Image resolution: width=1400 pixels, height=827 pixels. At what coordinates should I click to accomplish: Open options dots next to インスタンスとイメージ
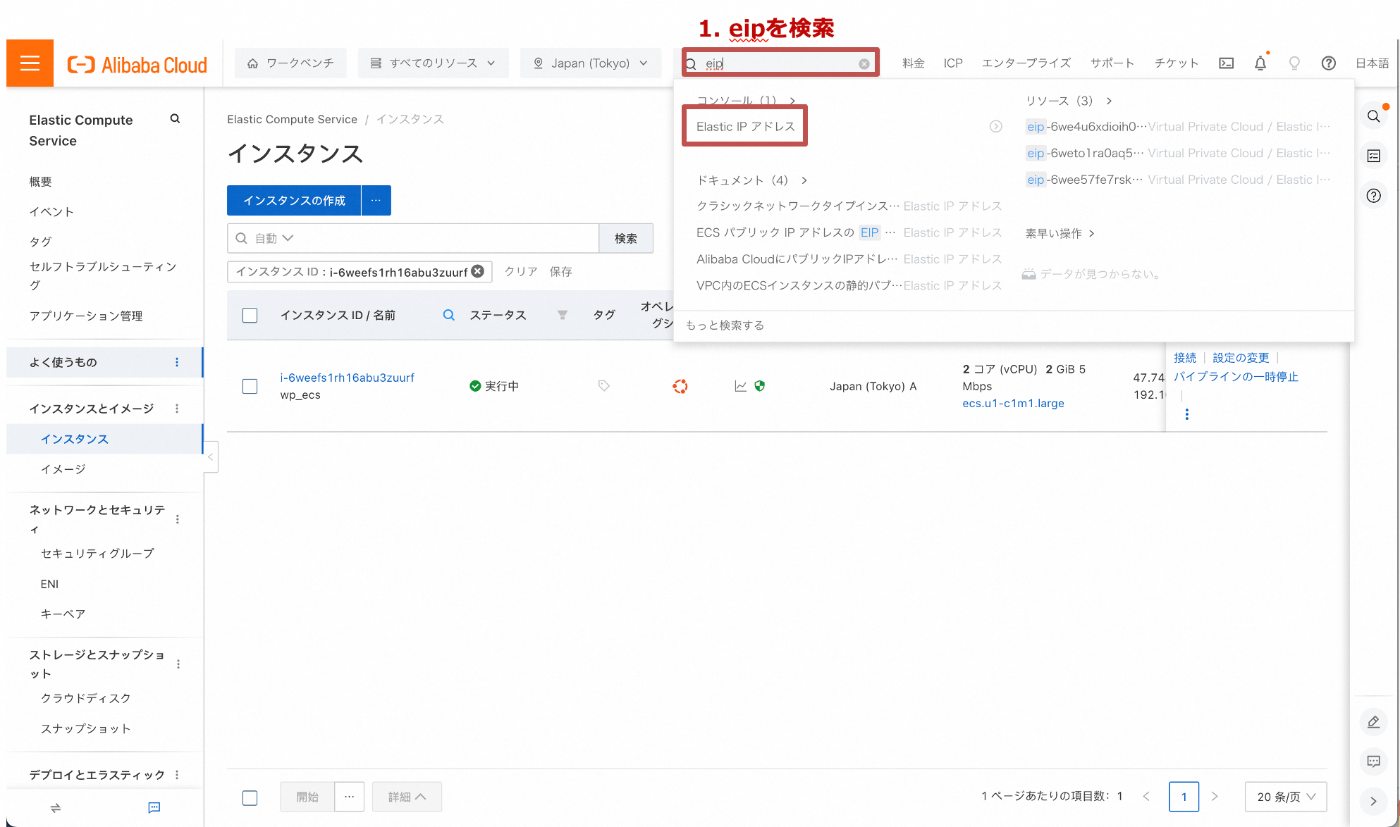click(178, 409)
